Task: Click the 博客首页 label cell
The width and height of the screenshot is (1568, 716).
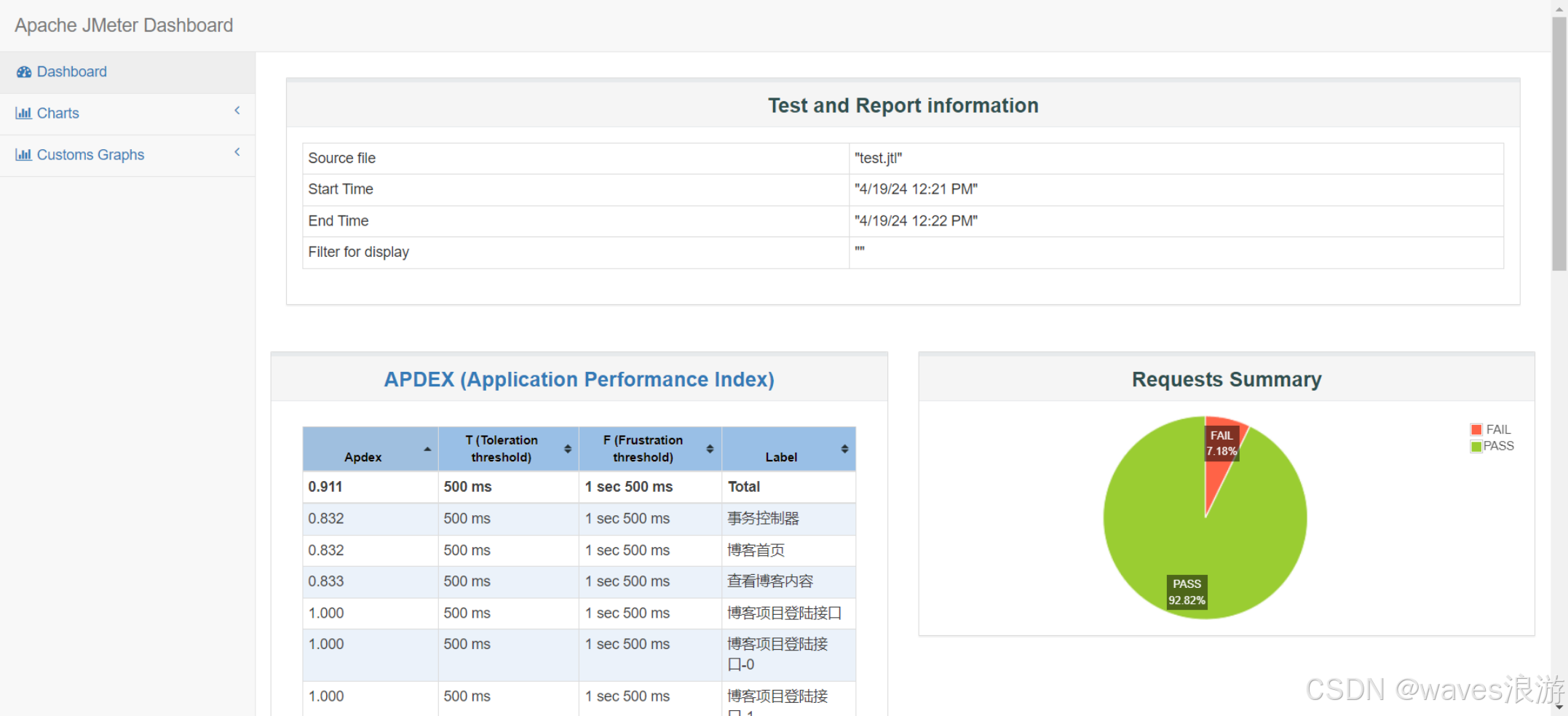Action: click(x=788, y=551)
